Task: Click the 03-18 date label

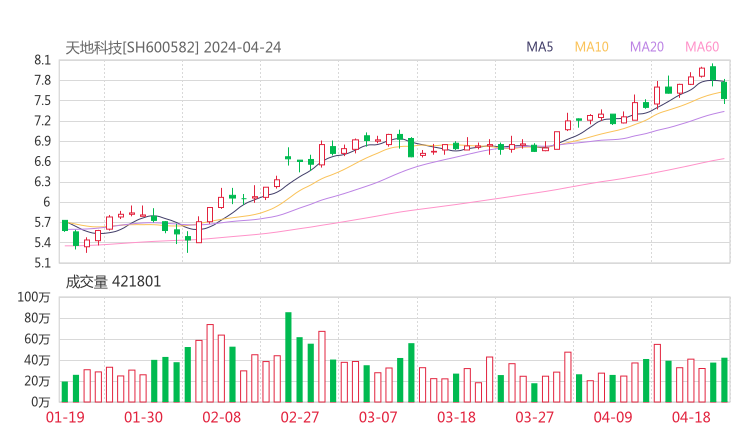Action: [456, 417]
